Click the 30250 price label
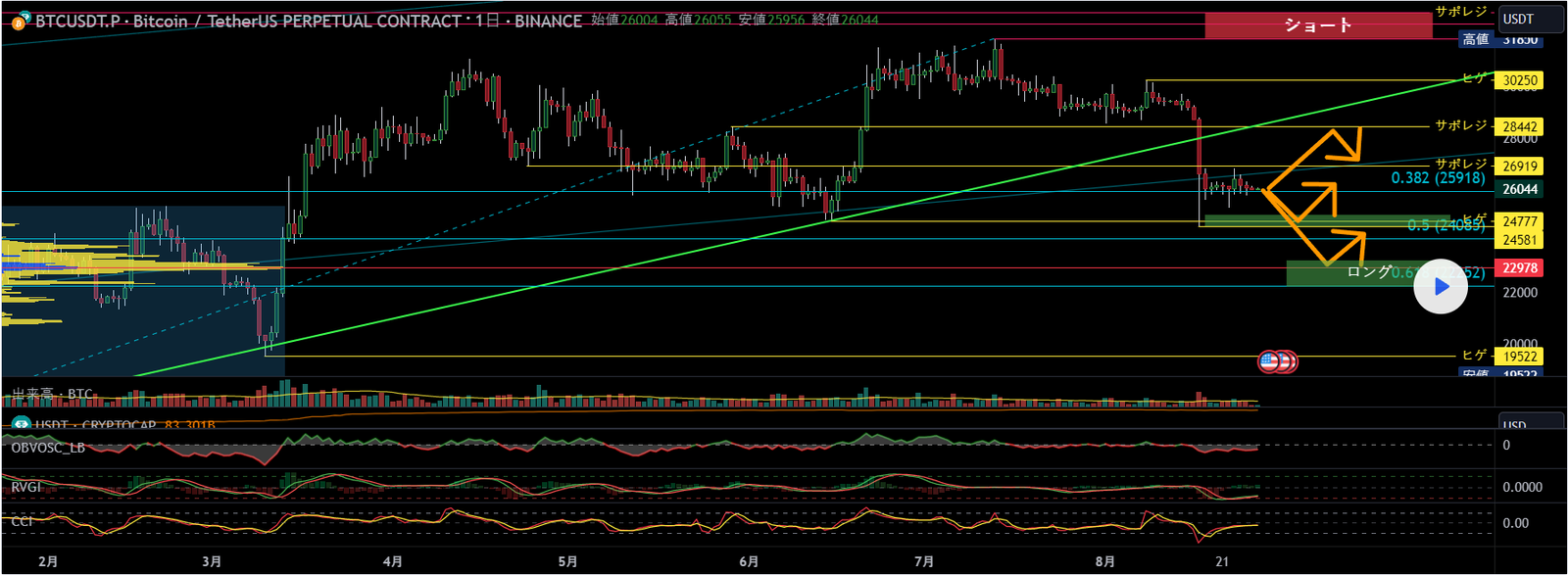Screen dimensions: 1568x575 pyautogui.click(x=1519, y=80)
